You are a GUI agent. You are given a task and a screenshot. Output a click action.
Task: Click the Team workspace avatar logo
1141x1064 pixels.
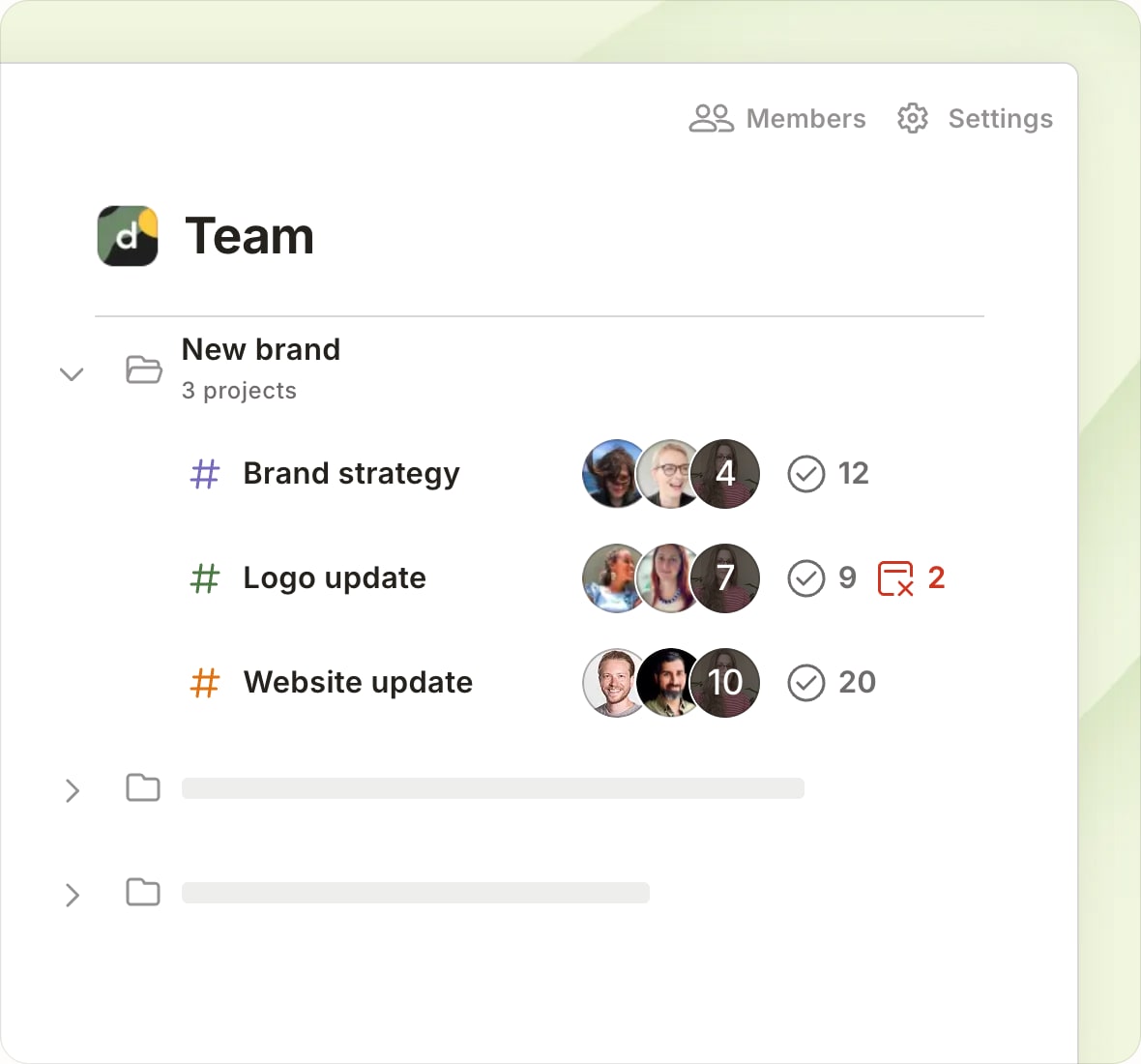coord(128,235)
